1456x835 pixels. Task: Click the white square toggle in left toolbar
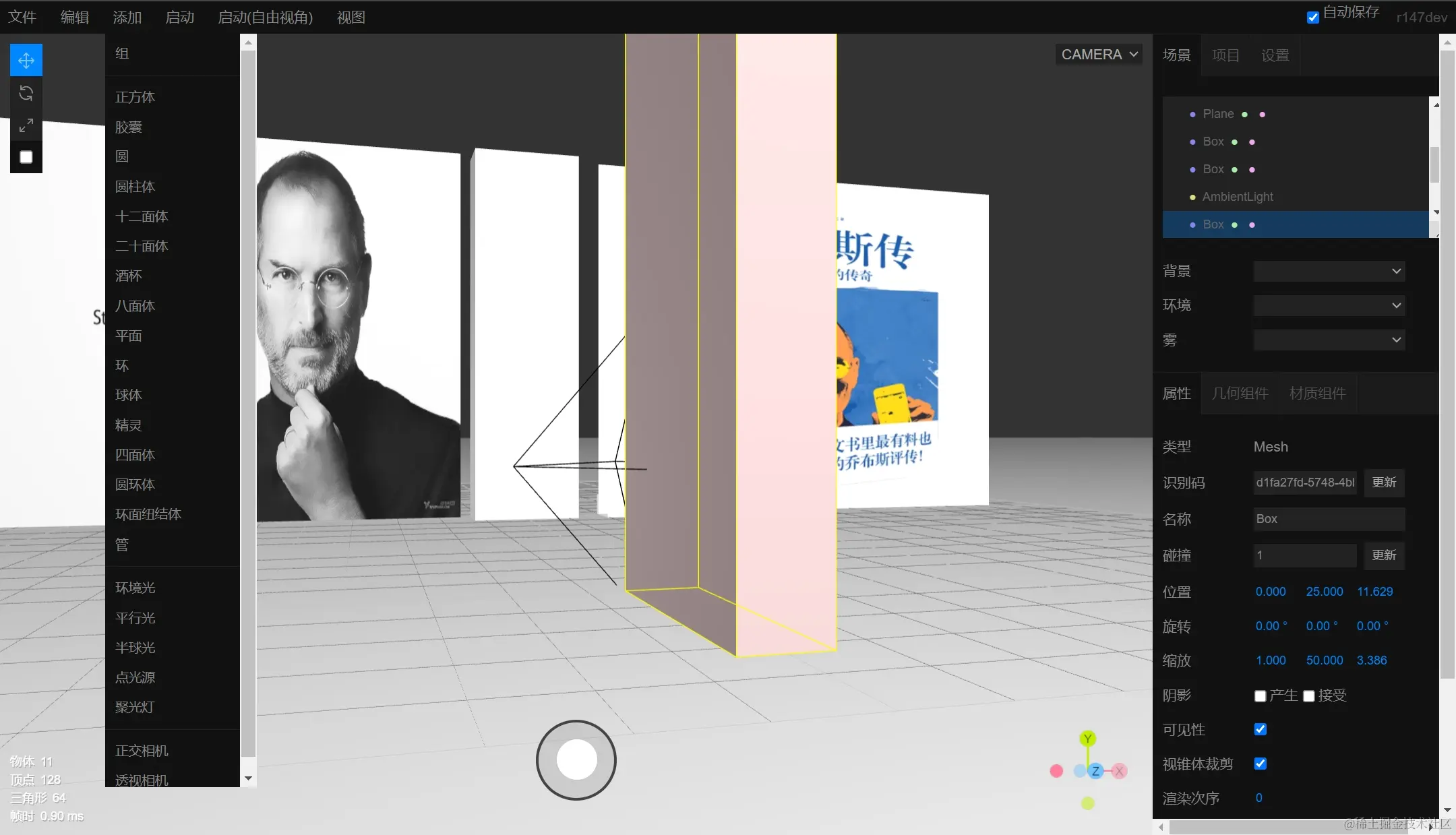[x=26, y=157]
